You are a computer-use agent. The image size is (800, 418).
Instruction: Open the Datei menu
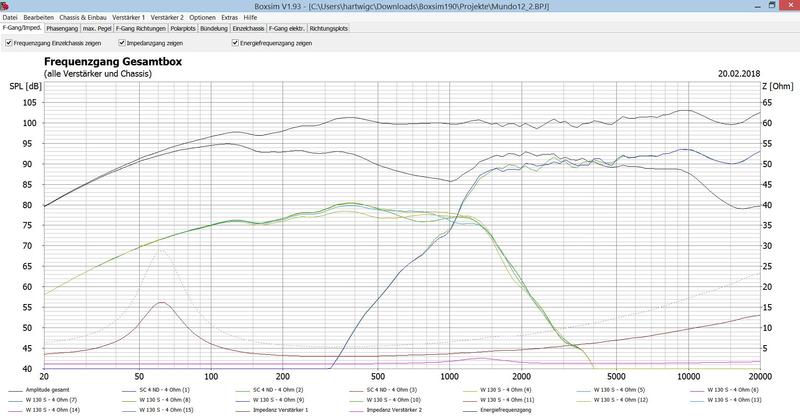pyautogui.click(x=10, y=17)
